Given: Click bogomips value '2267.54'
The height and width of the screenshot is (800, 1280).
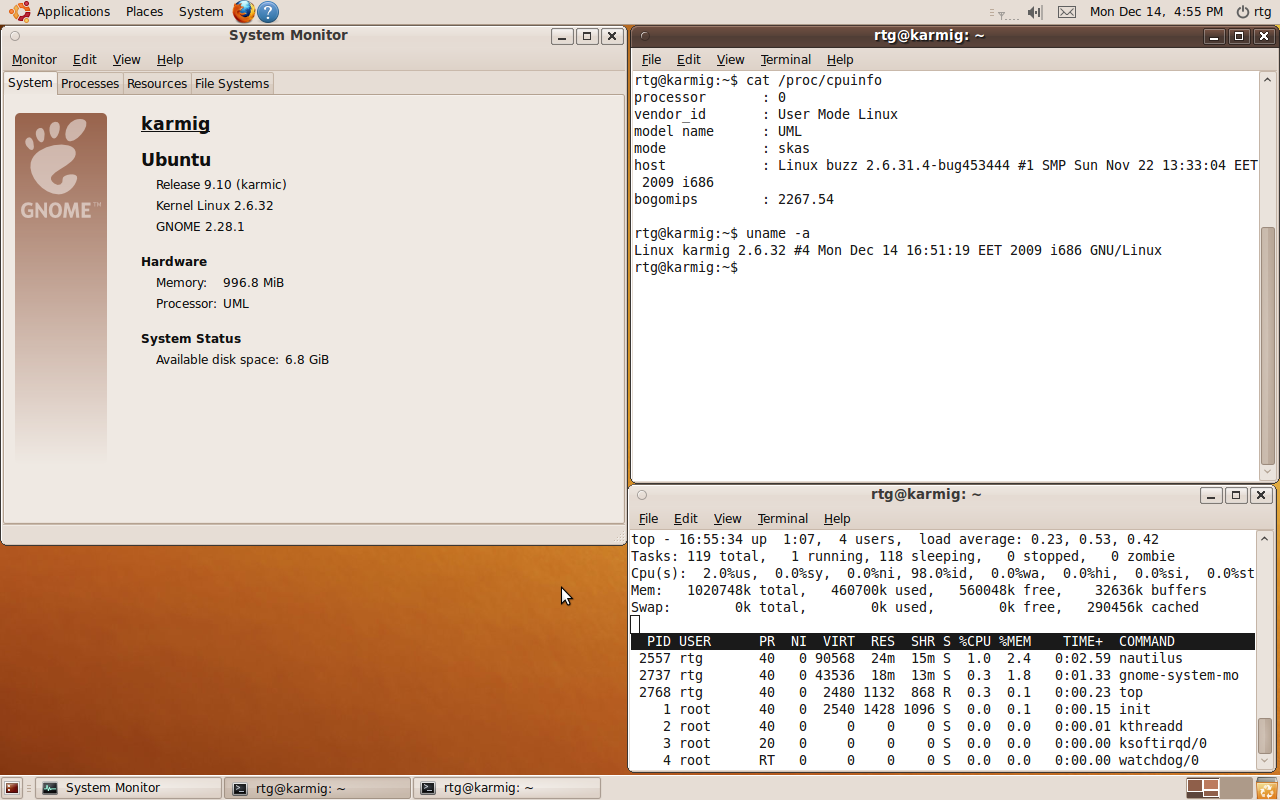Looking at the screenshot, I should tap(806, 199).
